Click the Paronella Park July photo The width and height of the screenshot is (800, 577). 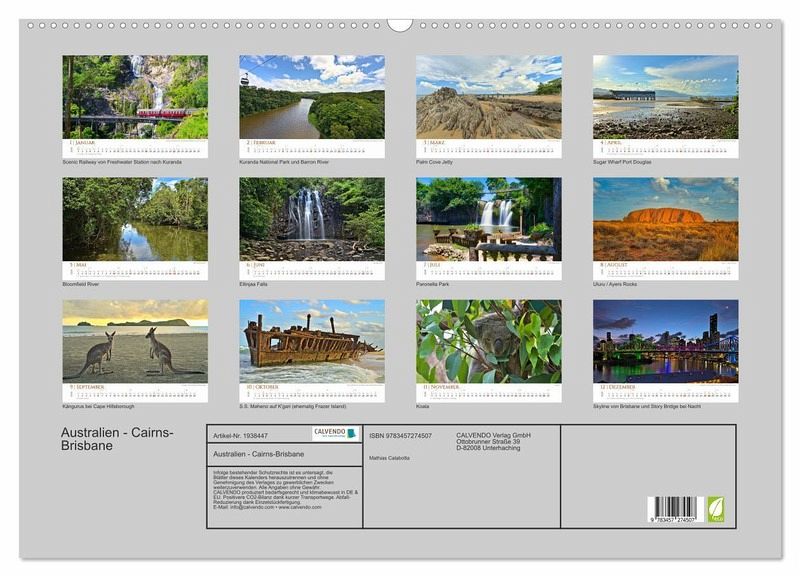(x=488, y=220)
